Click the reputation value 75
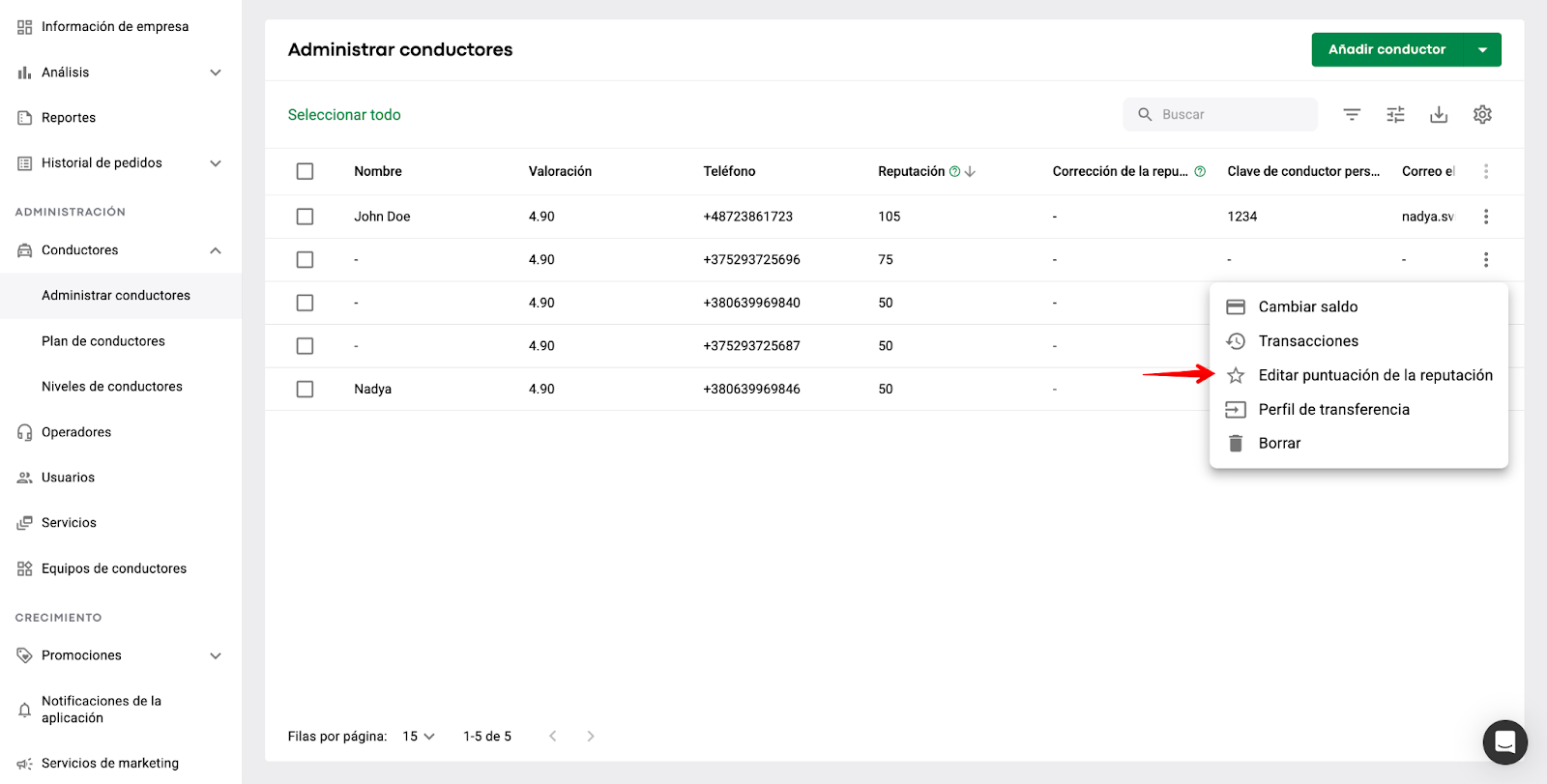 coord(886,259)
